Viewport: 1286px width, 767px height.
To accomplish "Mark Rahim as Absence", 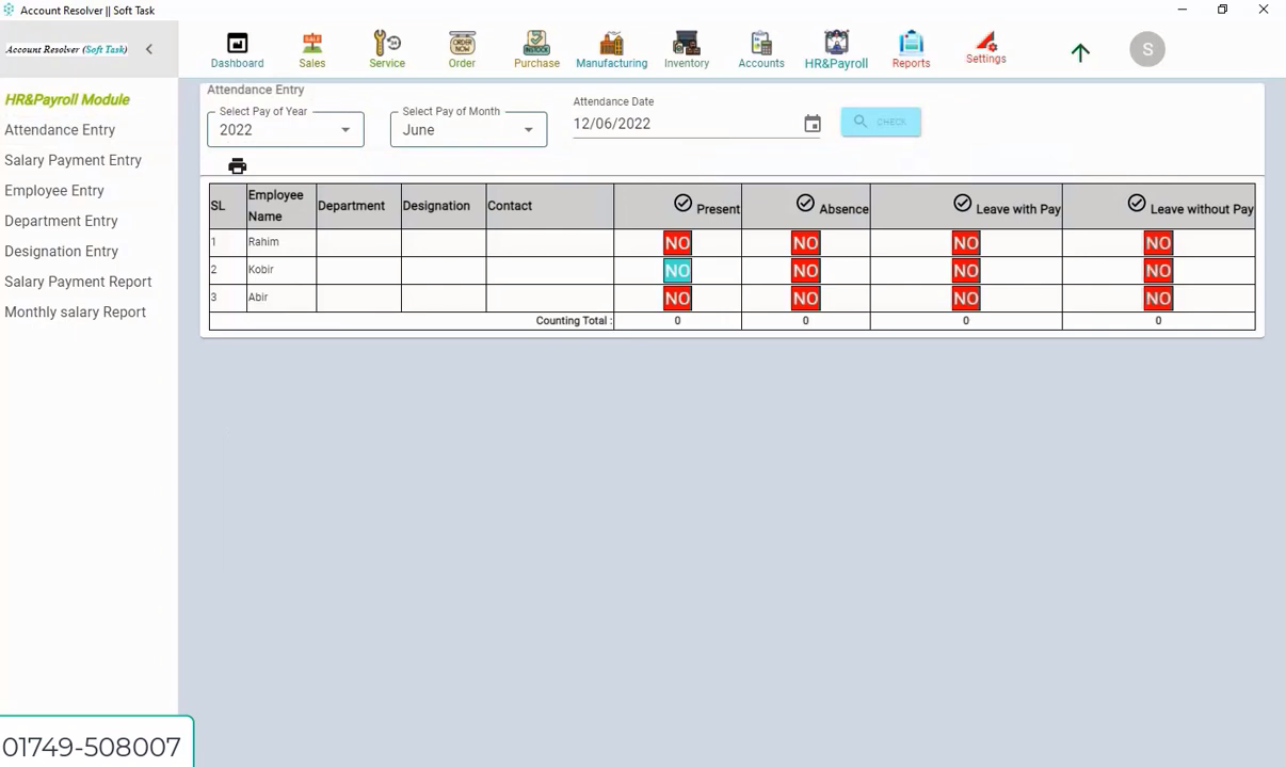I will (805, 242).
